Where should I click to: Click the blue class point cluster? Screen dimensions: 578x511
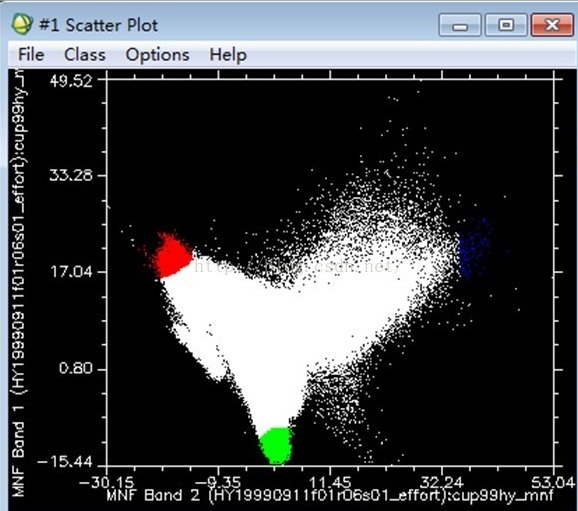coord(475,249)
